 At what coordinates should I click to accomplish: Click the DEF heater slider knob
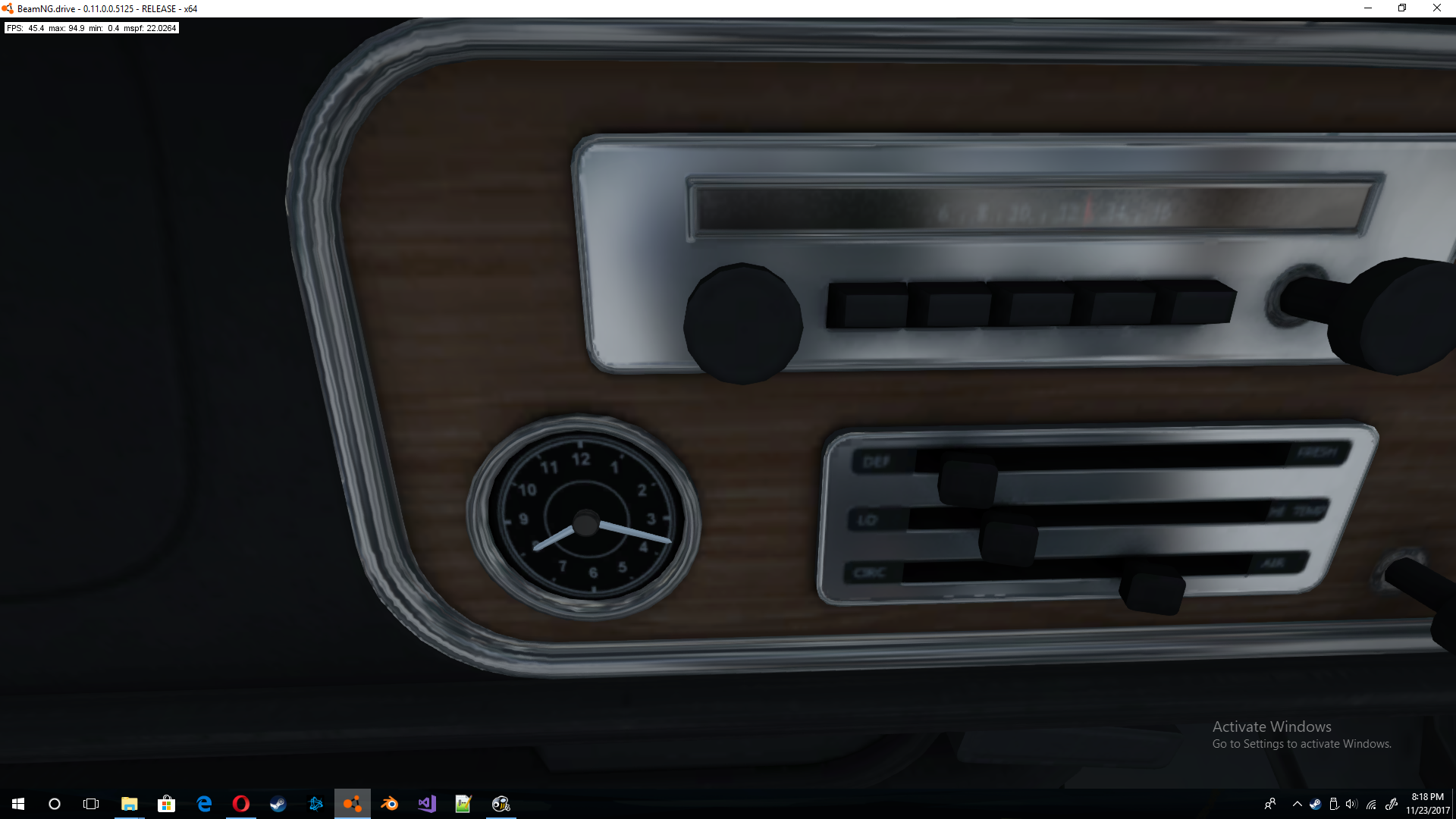click(967, 482)
